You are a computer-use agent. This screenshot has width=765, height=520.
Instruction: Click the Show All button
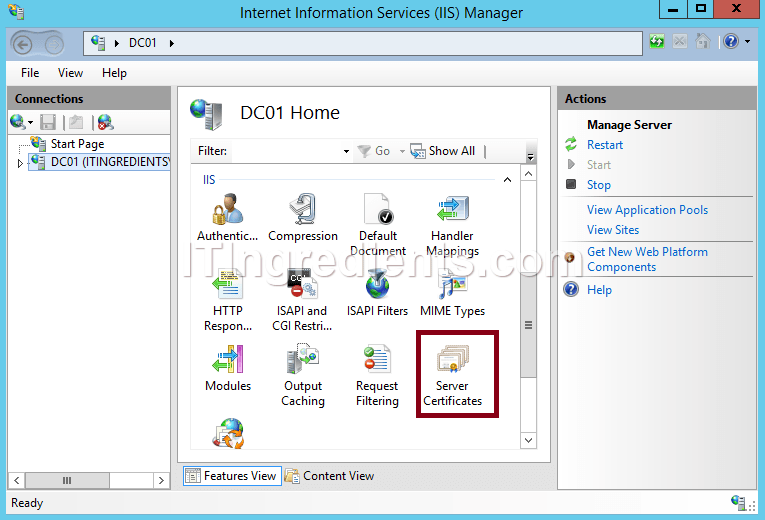tap(443, 151)
